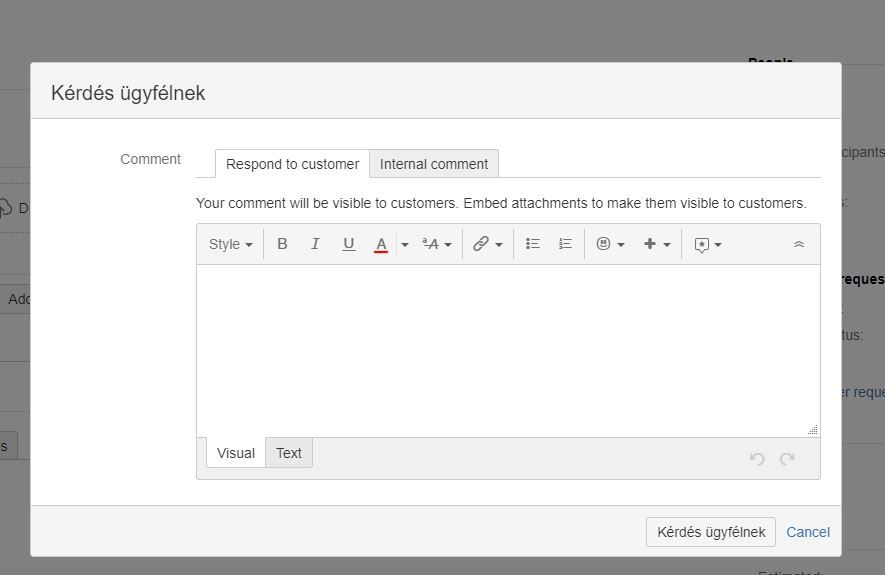Open the text color picker arrow
The image size is (885, 575).
tap(405, 244)
